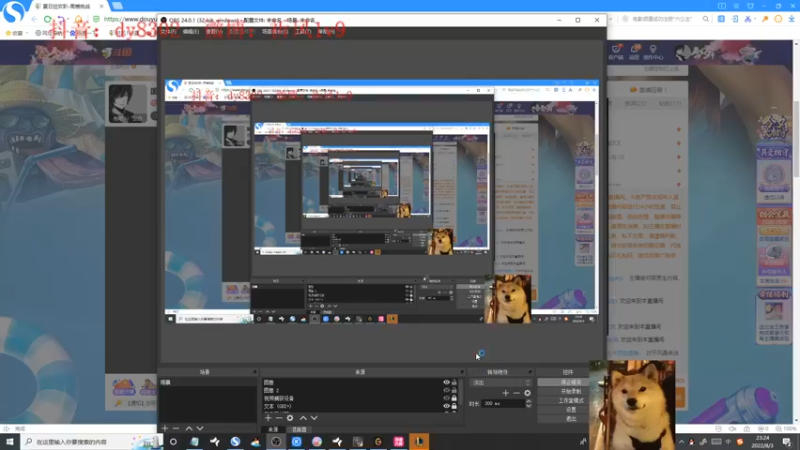The height and width of the screenshot is (450, 800).
Task: Open the browser downloads icon
Action: (x=791, y=19)
